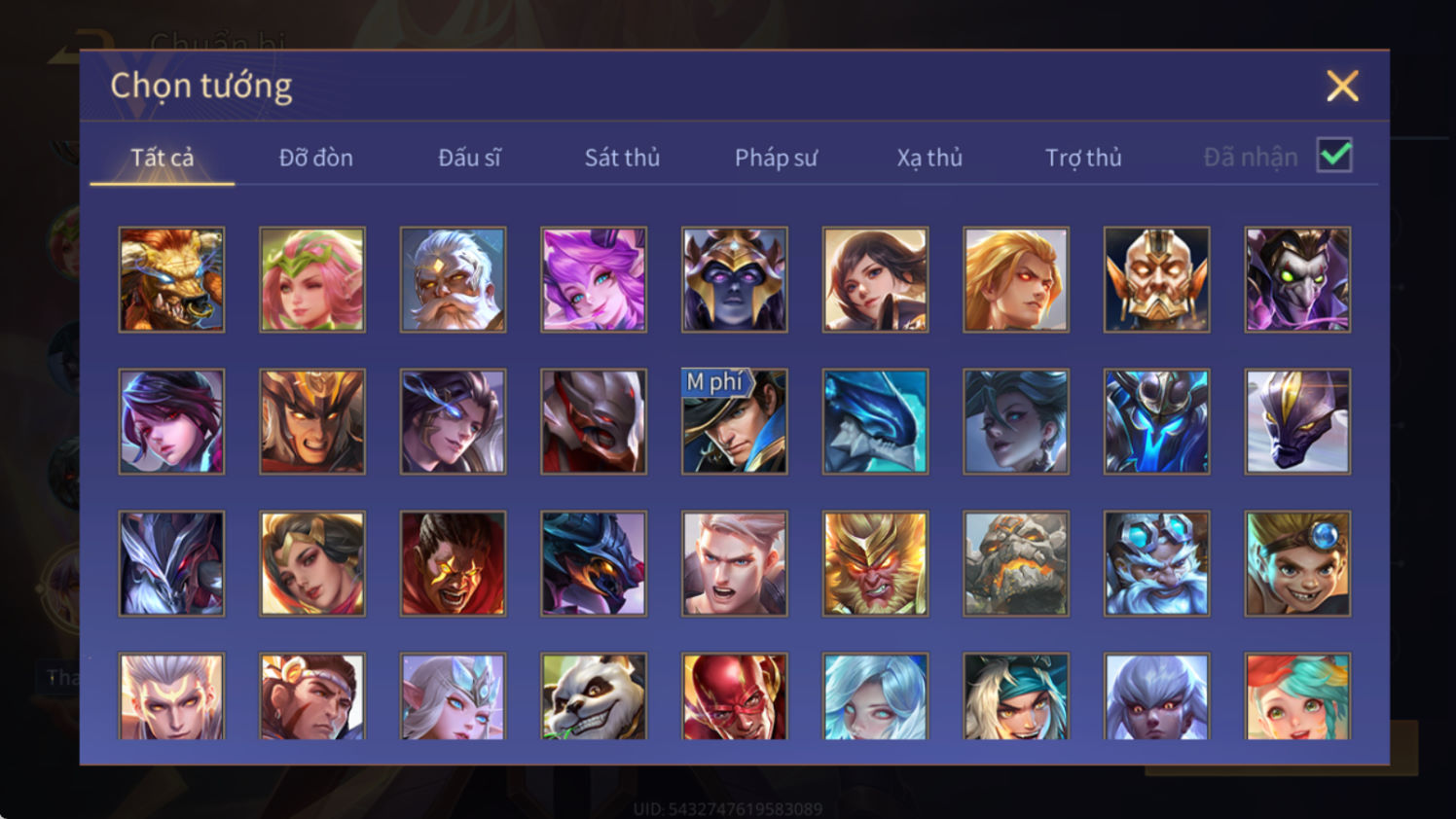Screen dimensions: 1456x819
Task: Toggle the "Đã nhận" checkbox
Action: click(x=1334, y=156)
